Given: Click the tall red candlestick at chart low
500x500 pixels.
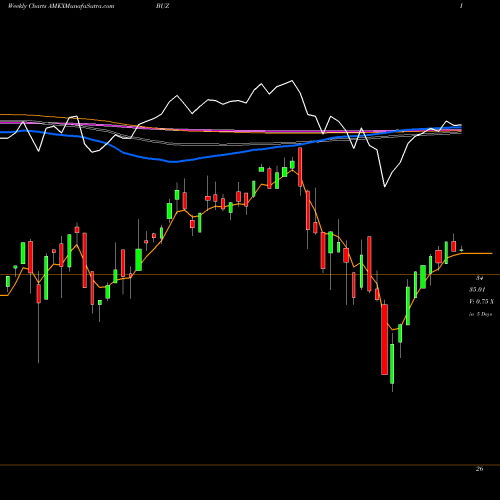Looking at the screenshot, I should [x=385, y=338].
